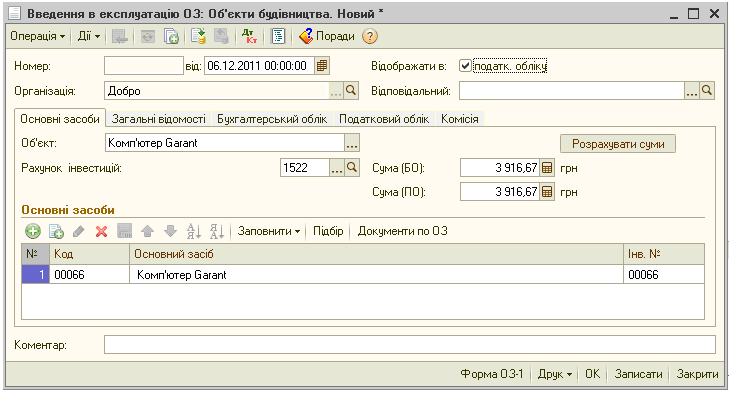Click the Записати button
Viewport: 730px width, 393px height.
pos(638,374)
